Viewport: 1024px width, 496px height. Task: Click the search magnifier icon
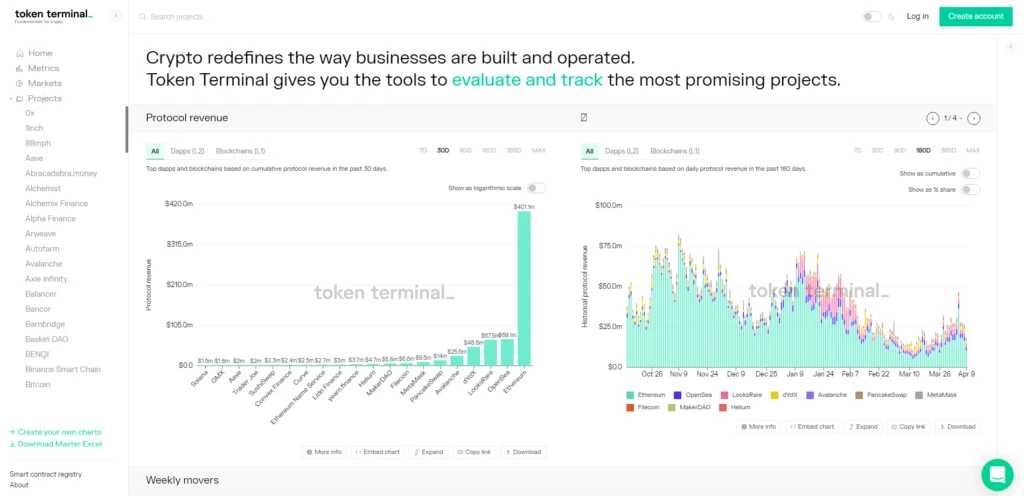coord(142,17)
